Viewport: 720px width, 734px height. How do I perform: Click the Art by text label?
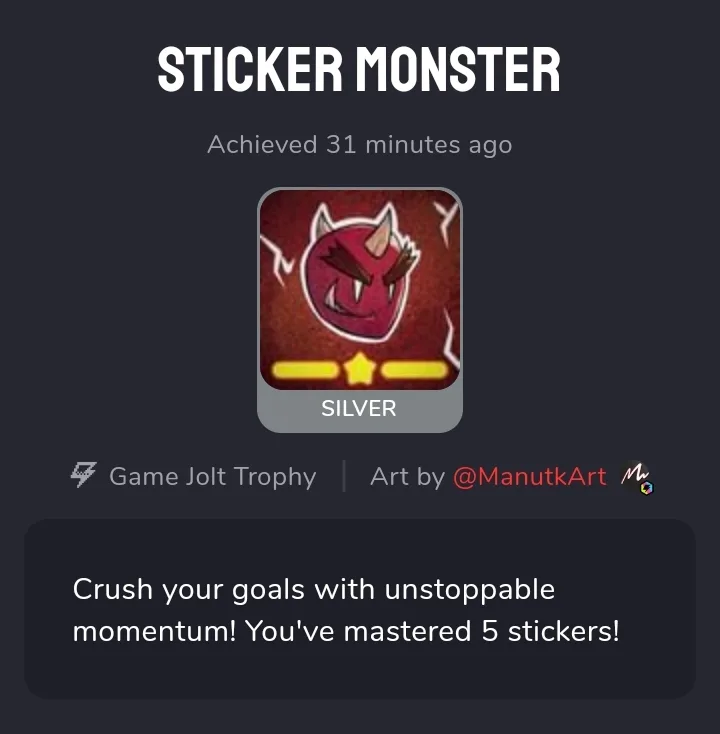click(x=407, y=477)
